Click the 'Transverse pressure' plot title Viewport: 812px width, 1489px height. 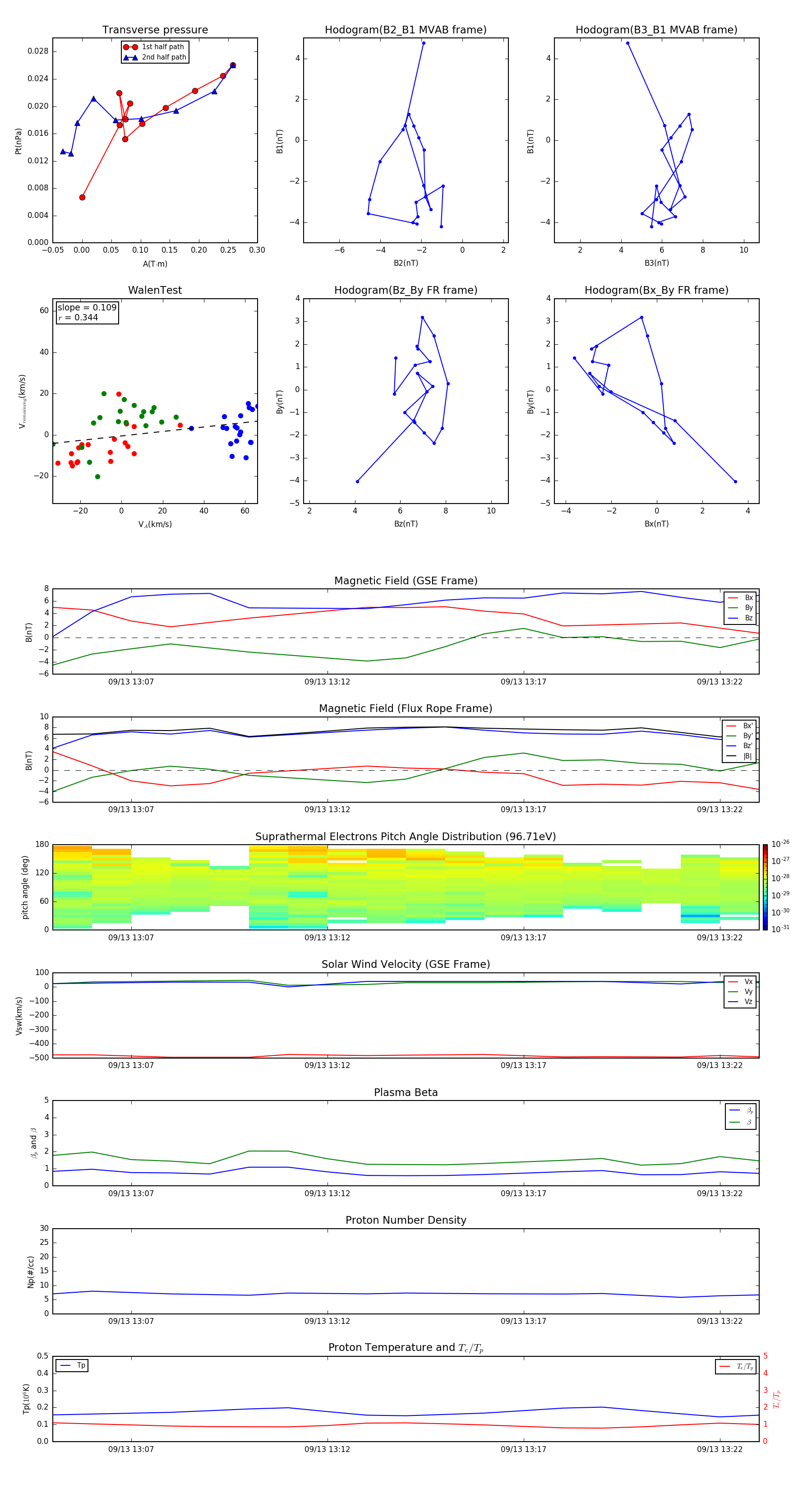(155, 29)
